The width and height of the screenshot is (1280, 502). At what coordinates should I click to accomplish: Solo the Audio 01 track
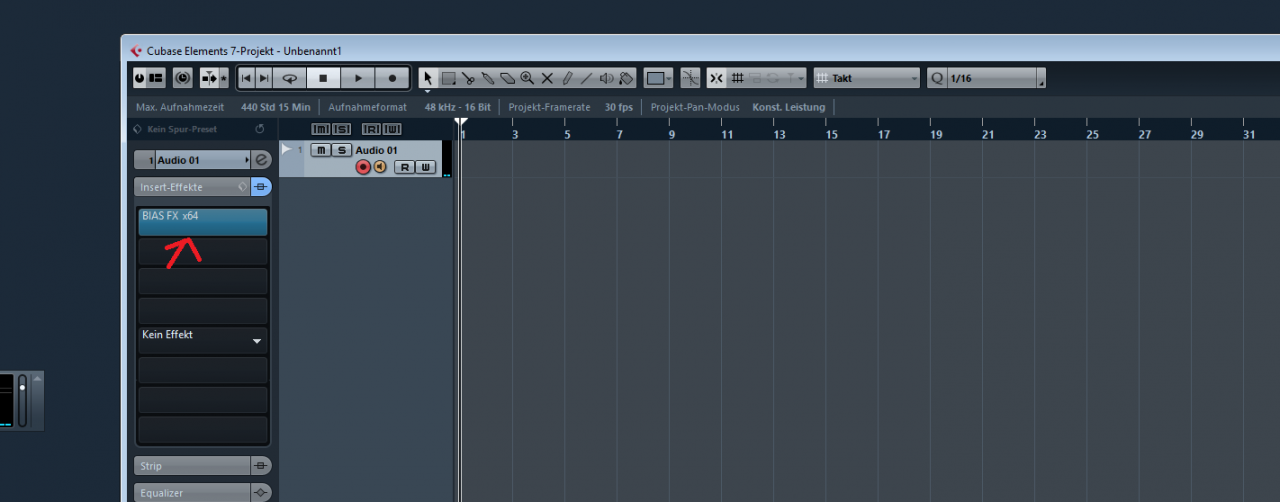coord(341,150)
